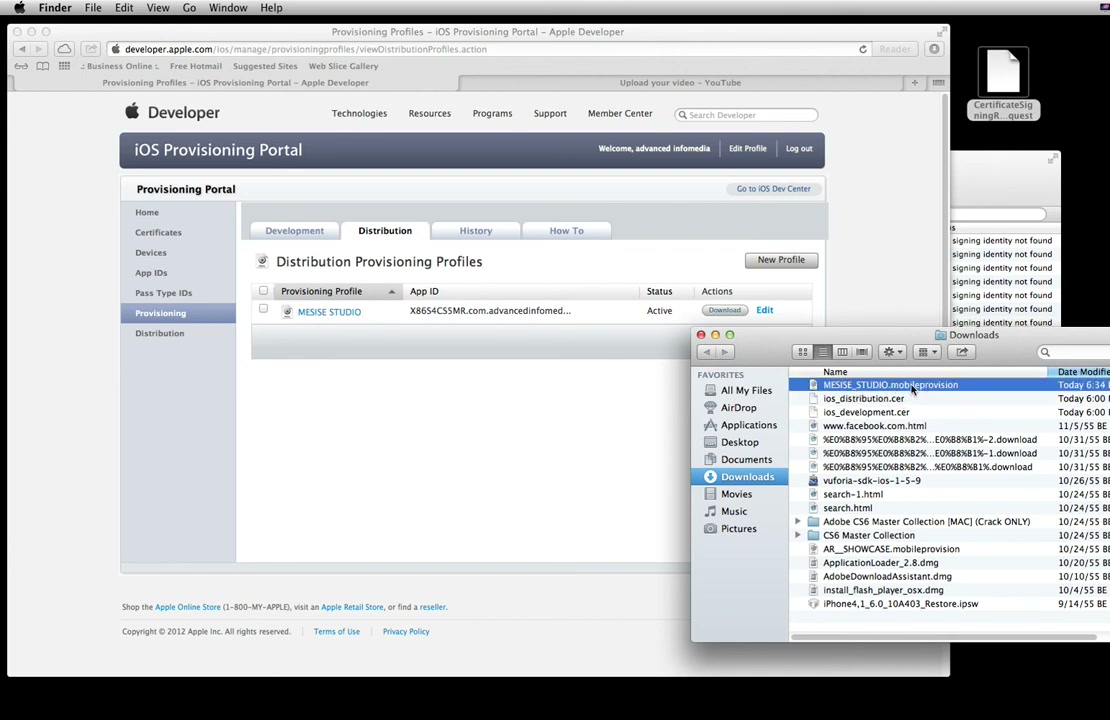Open AirDrop in Finder sidebar

tap(738, 408)
